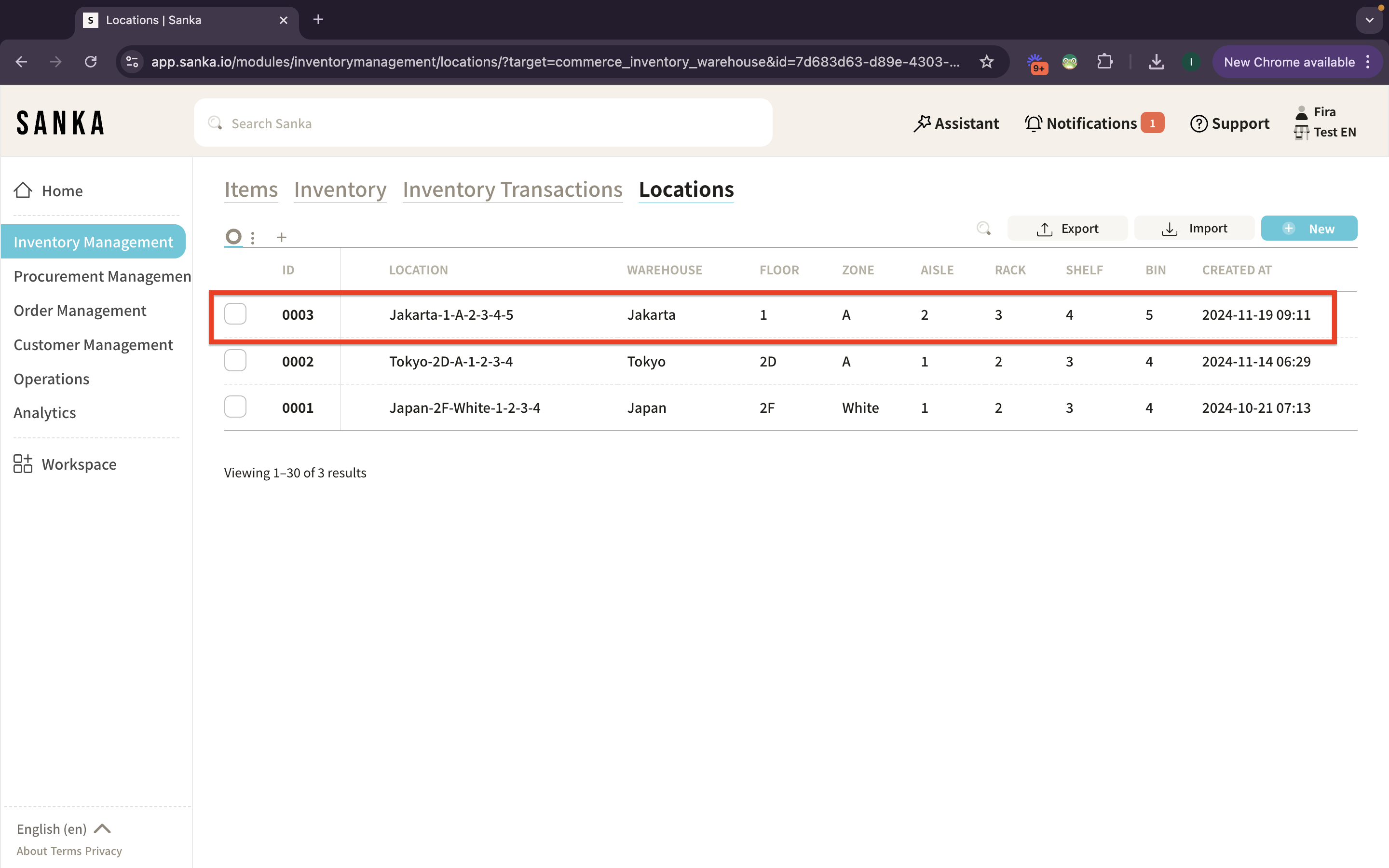Open Chrome downloads icon
Viewport: 1389px width, 868px height.
click(x=1156, y=62)
